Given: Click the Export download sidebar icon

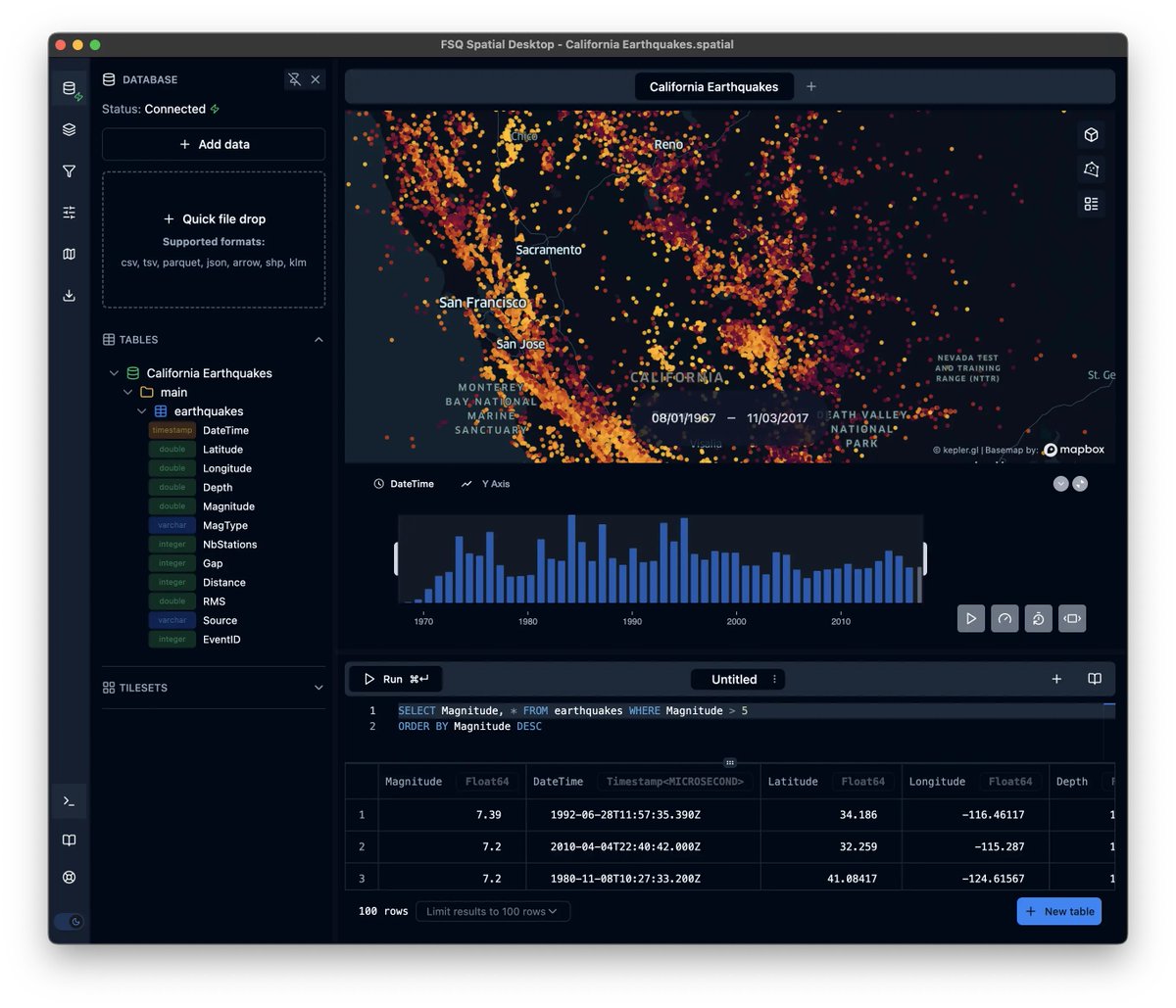Looking at the screenshot, I should coord(69,295).
